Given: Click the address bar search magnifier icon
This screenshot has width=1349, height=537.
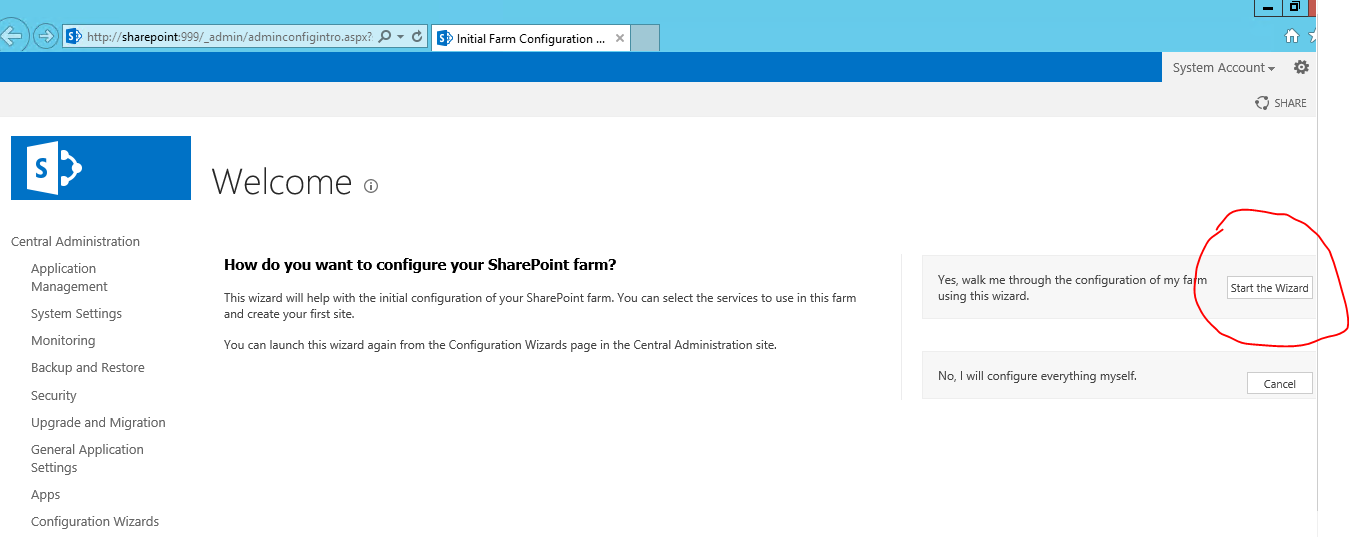Looking at the screenshot, I should point(384,37).
